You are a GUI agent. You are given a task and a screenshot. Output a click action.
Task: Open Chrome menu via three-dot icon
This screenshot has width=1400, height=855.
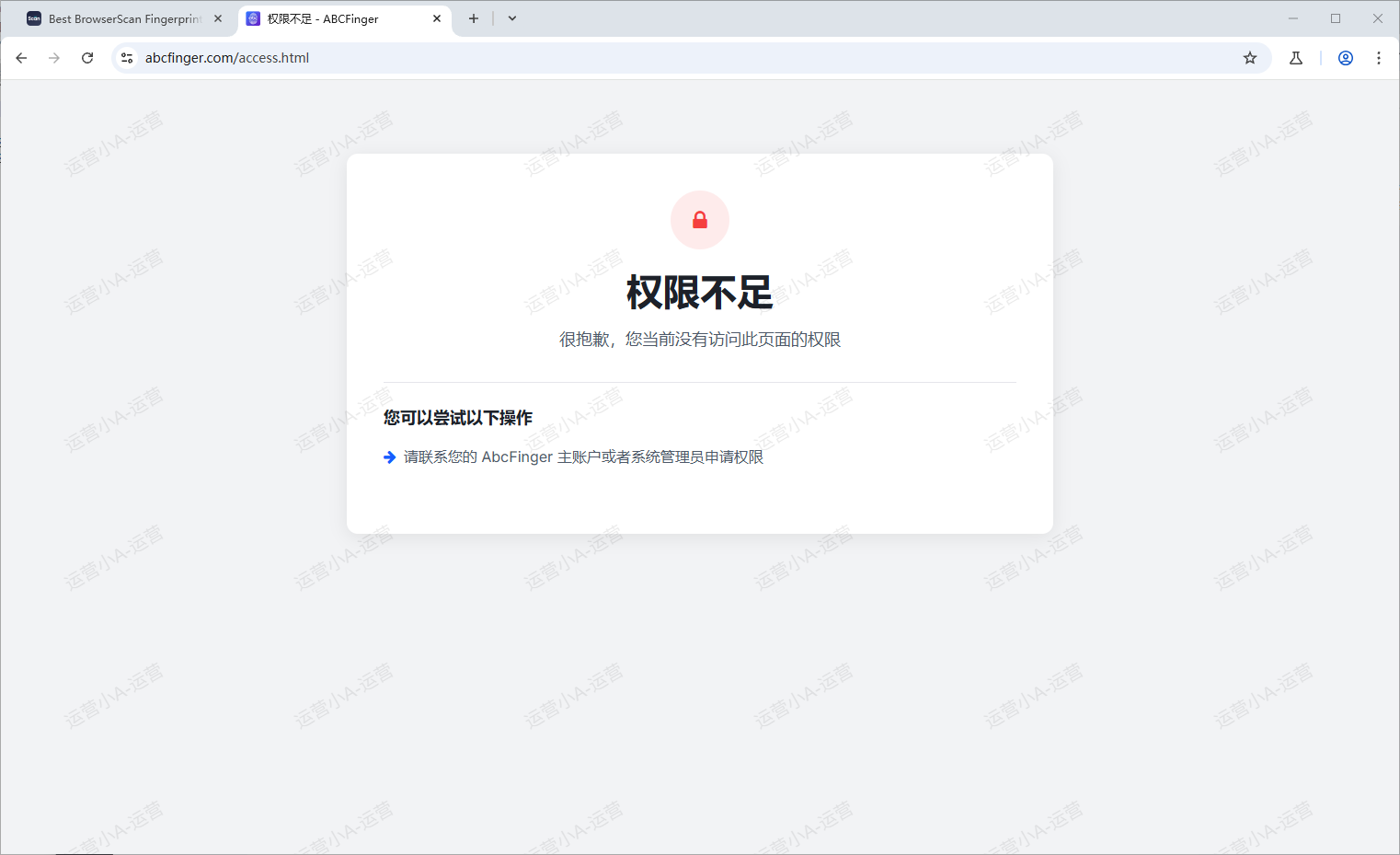pyautogui.click(x=1378, y=57)
